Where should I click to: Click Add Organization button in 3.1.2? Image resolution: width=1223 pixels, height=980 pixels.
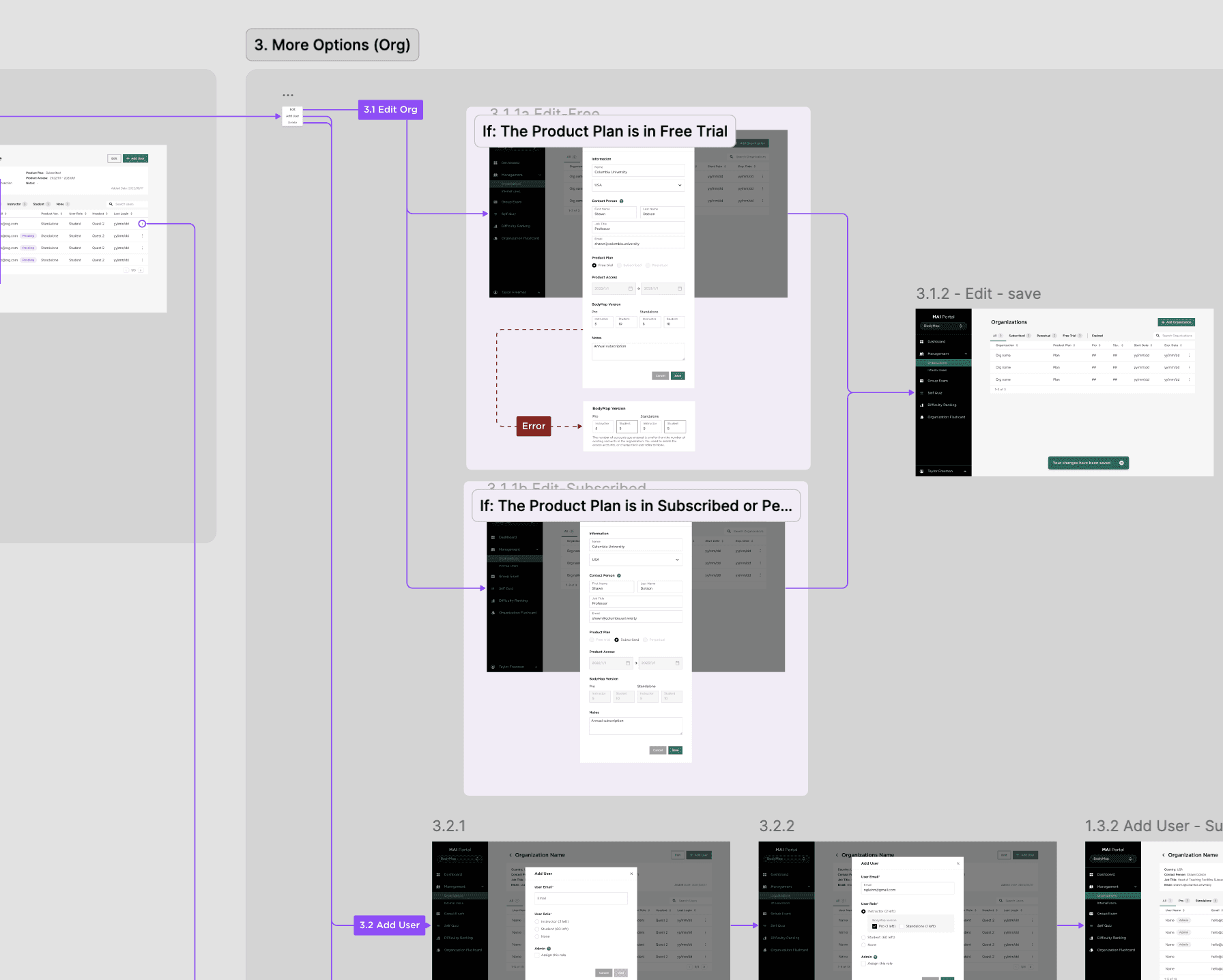[1176, 322]
